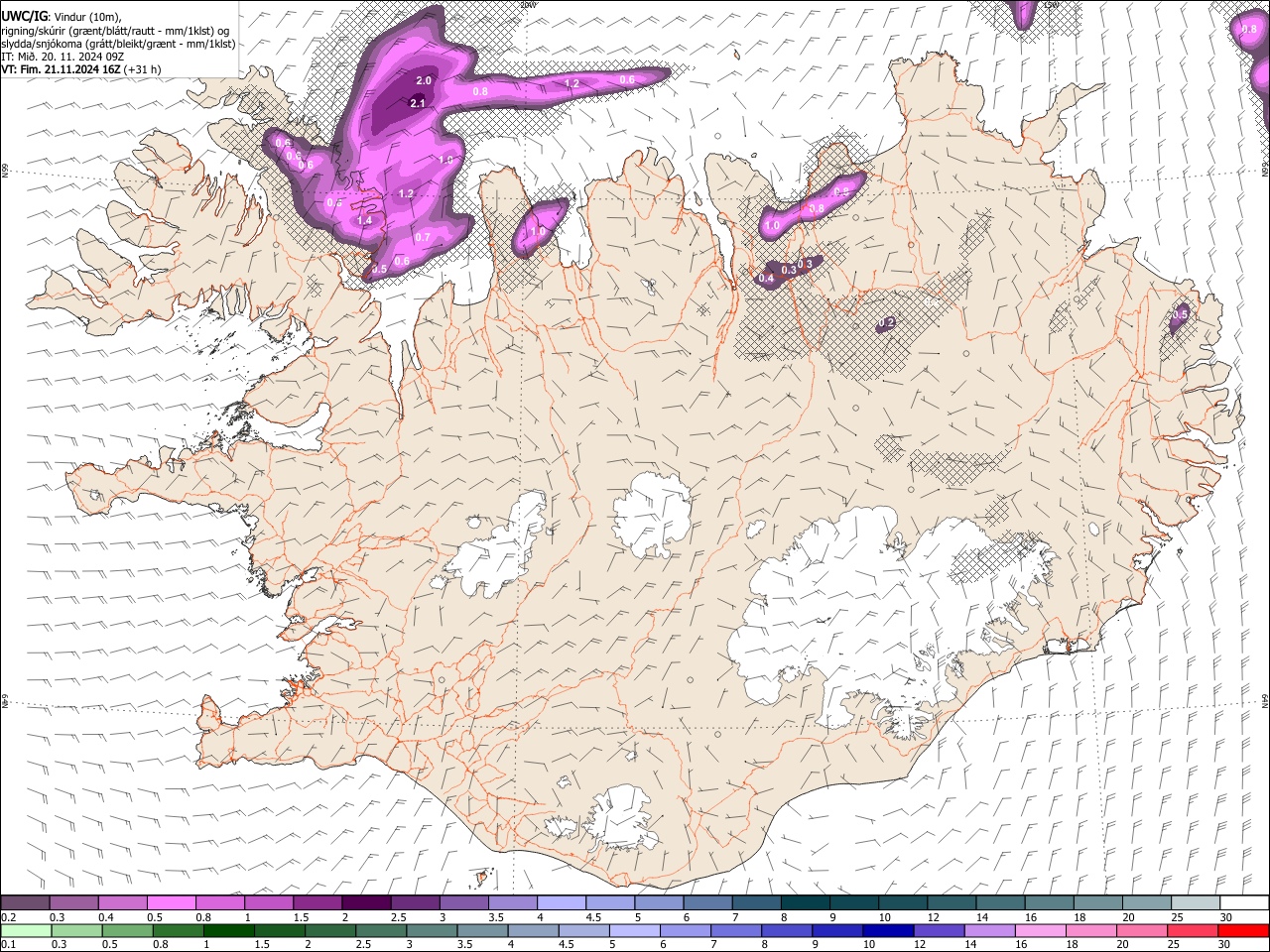Click lower legend bright red swatch after 30

[1244, 930]
